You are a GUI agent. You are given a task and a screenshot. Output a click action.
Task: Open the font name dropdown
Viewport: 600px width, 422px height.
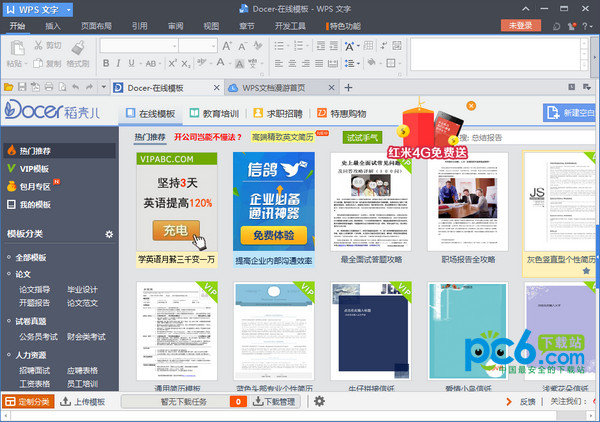pos(174,46)
